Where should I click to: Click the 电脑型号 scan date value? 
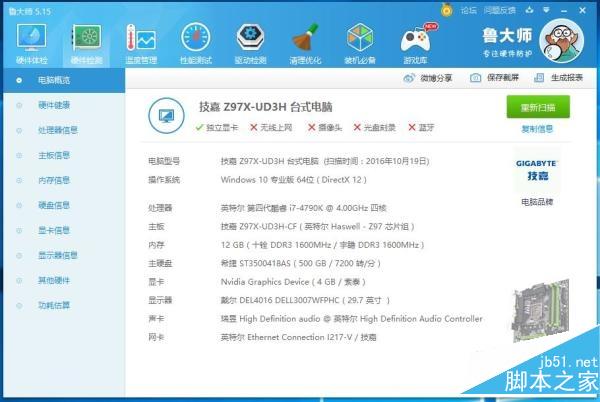(325, 161)
